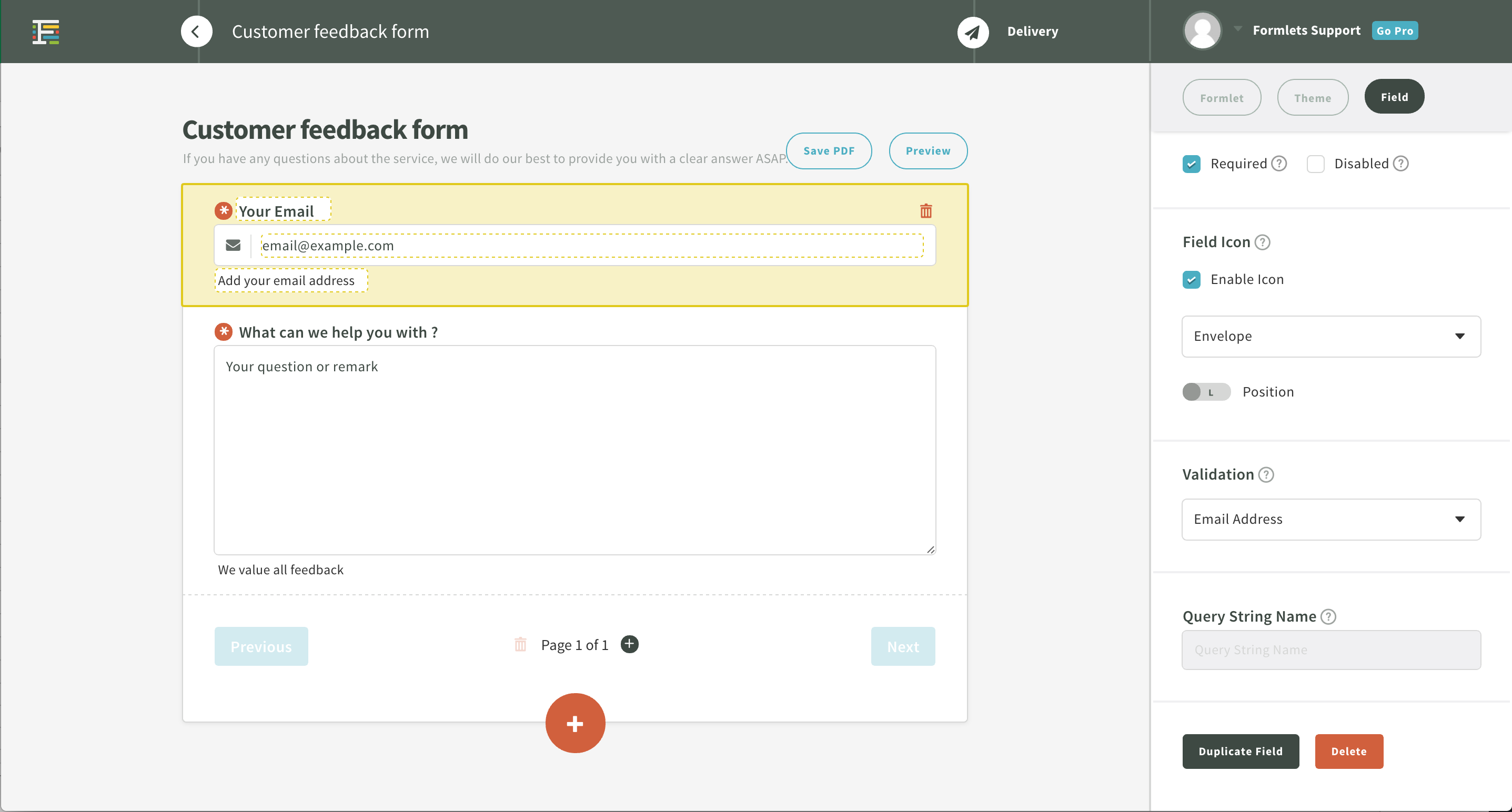Viewport: 1512px width, 812px height.
Task: Switch to the Formlet tab
Action: pyautogui.click(x=1221, y=98)
